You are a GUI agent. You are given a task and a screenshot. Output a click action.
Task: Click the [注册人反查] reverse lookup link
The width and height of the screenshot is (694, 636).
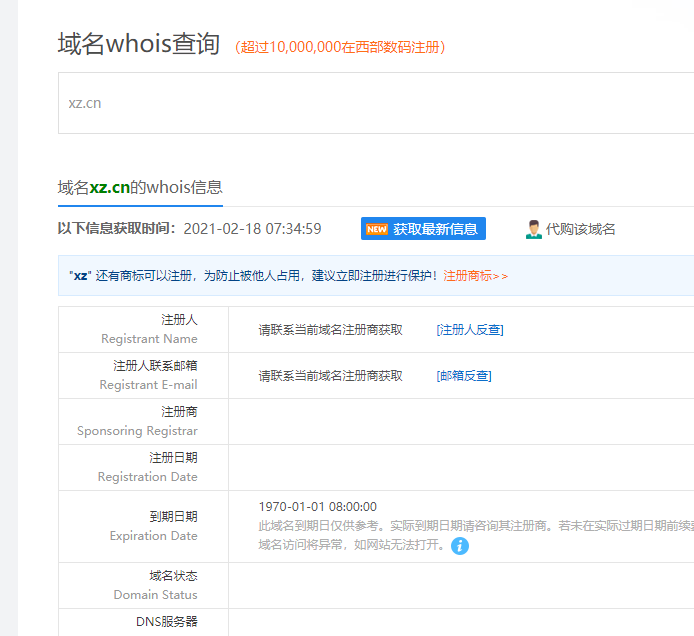[470, 330]
